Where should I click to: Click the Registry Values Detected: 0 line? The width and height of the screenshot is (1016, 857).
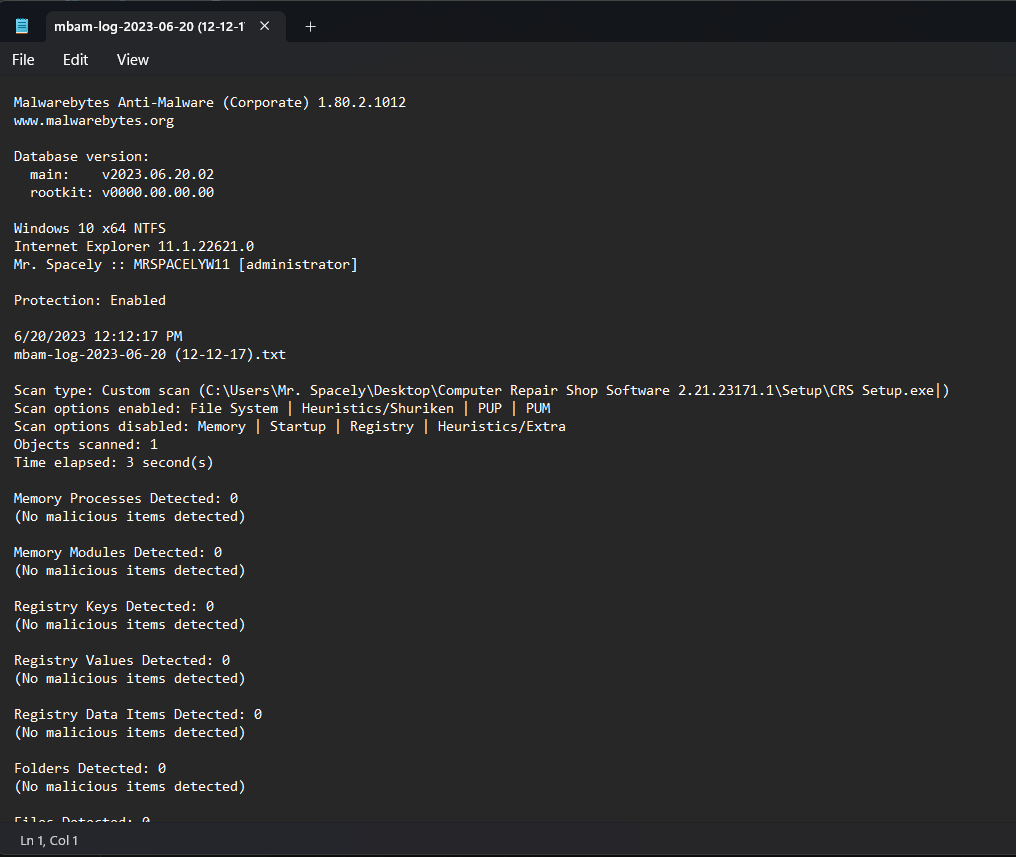[x=122, y=660]
